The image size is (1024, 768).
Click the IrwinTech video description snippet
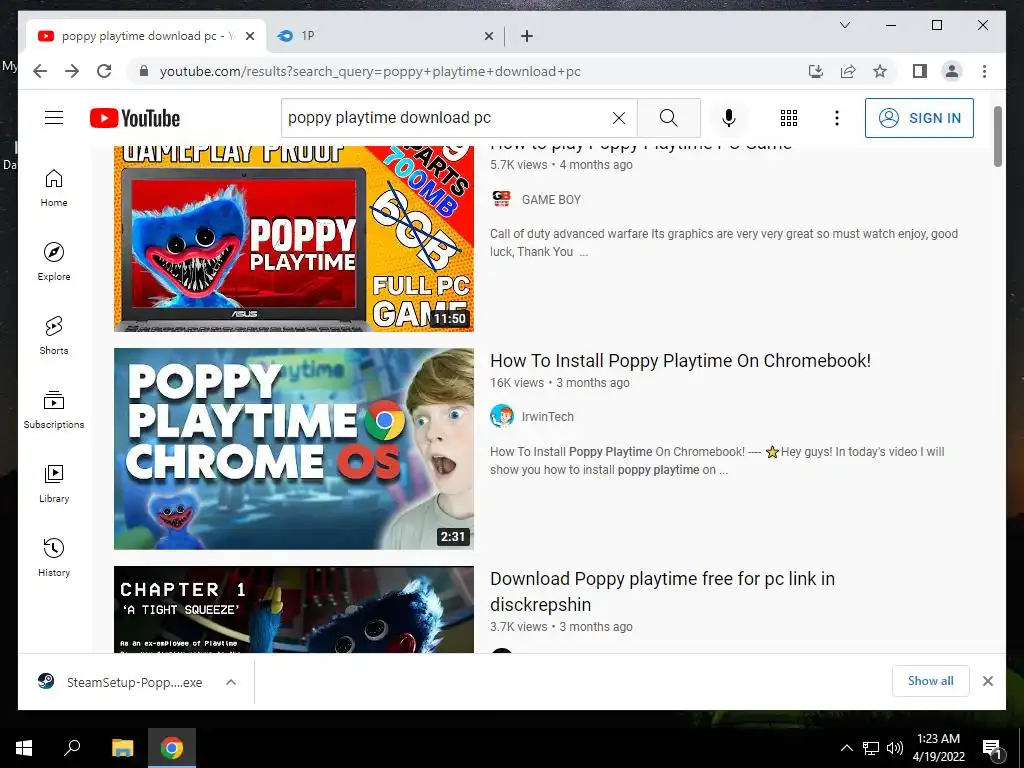(717, 460)
